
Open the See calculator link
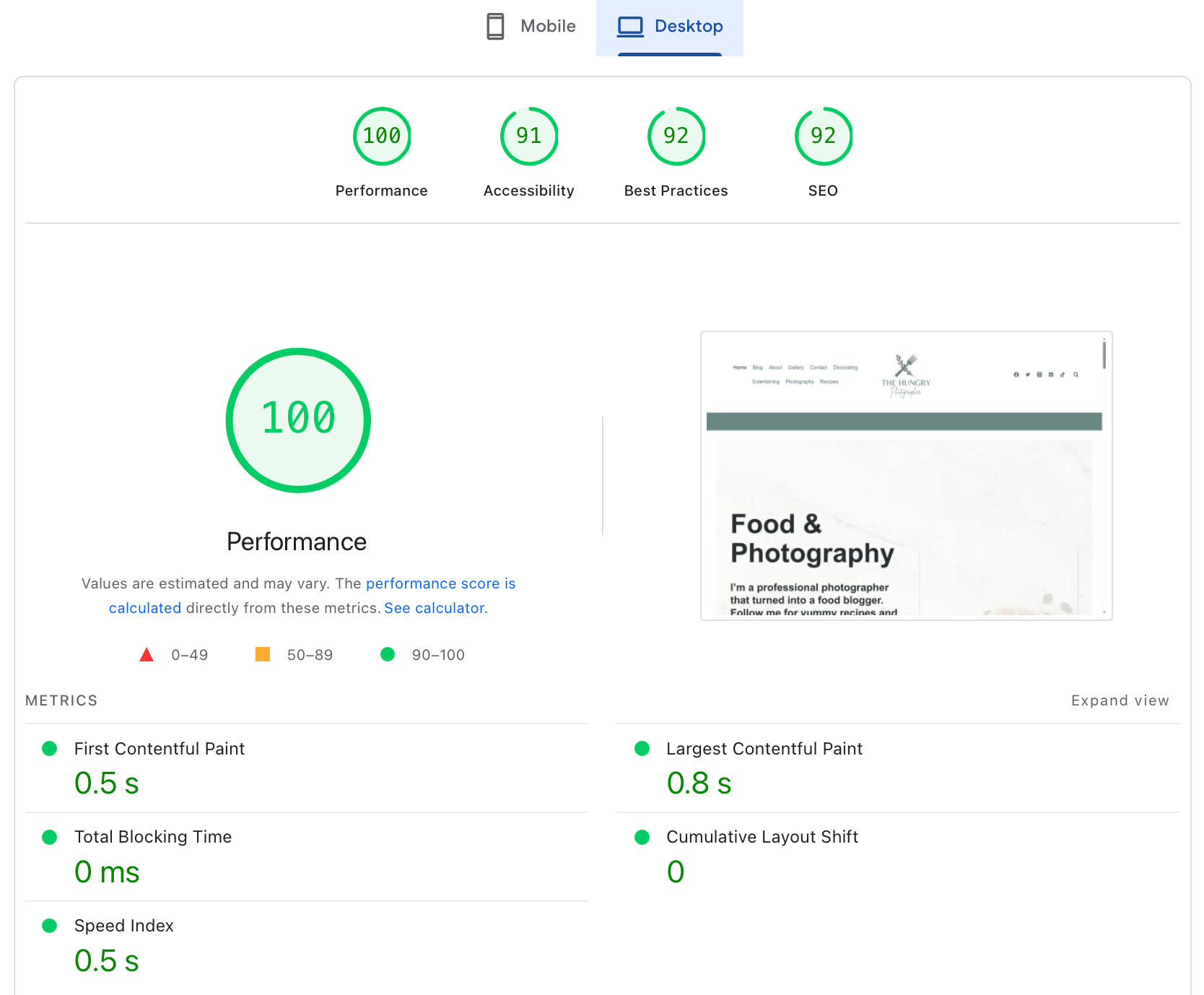click(x=435, y=608)
